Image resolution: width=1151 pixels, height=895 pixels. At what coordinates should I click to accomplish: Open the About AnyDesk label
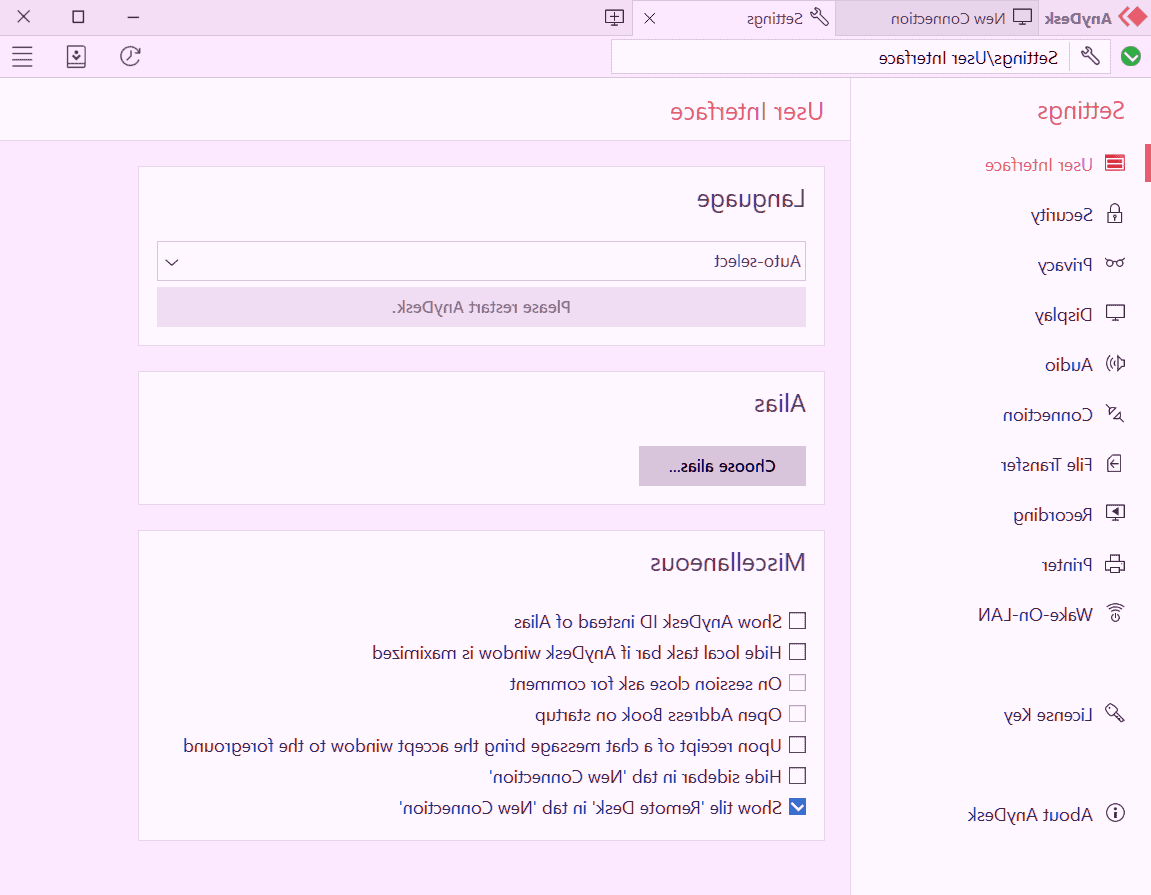[1030, 815]
